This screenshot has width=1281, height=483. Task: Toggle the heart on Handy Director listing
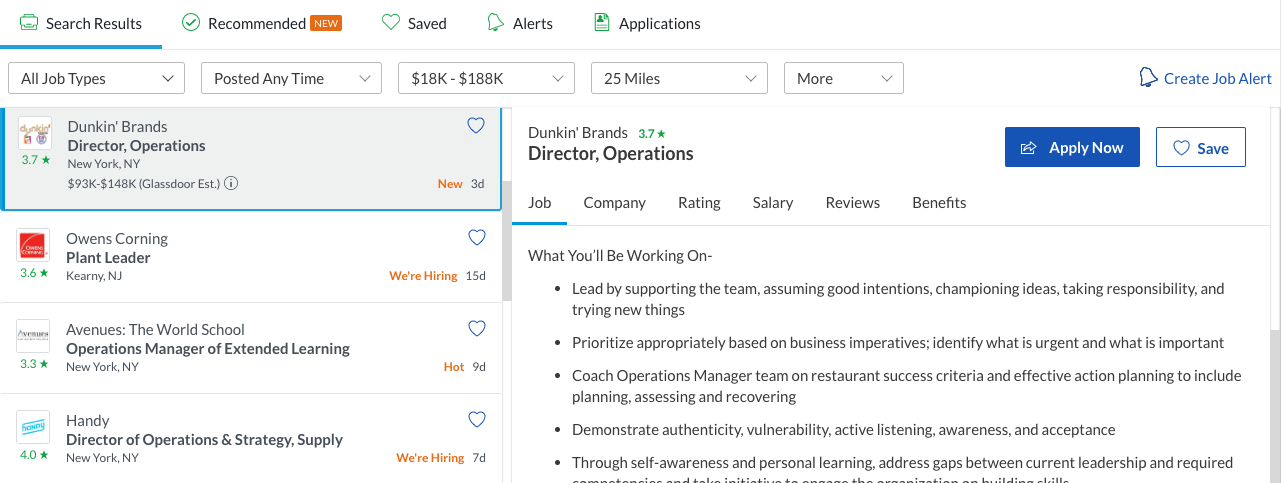pyautogui.click(x=477, y=420)
